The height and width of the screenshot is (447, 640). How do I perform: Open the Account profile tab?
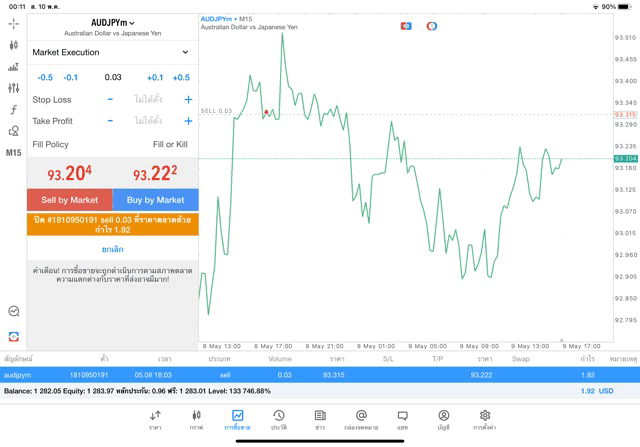(443, 420)
